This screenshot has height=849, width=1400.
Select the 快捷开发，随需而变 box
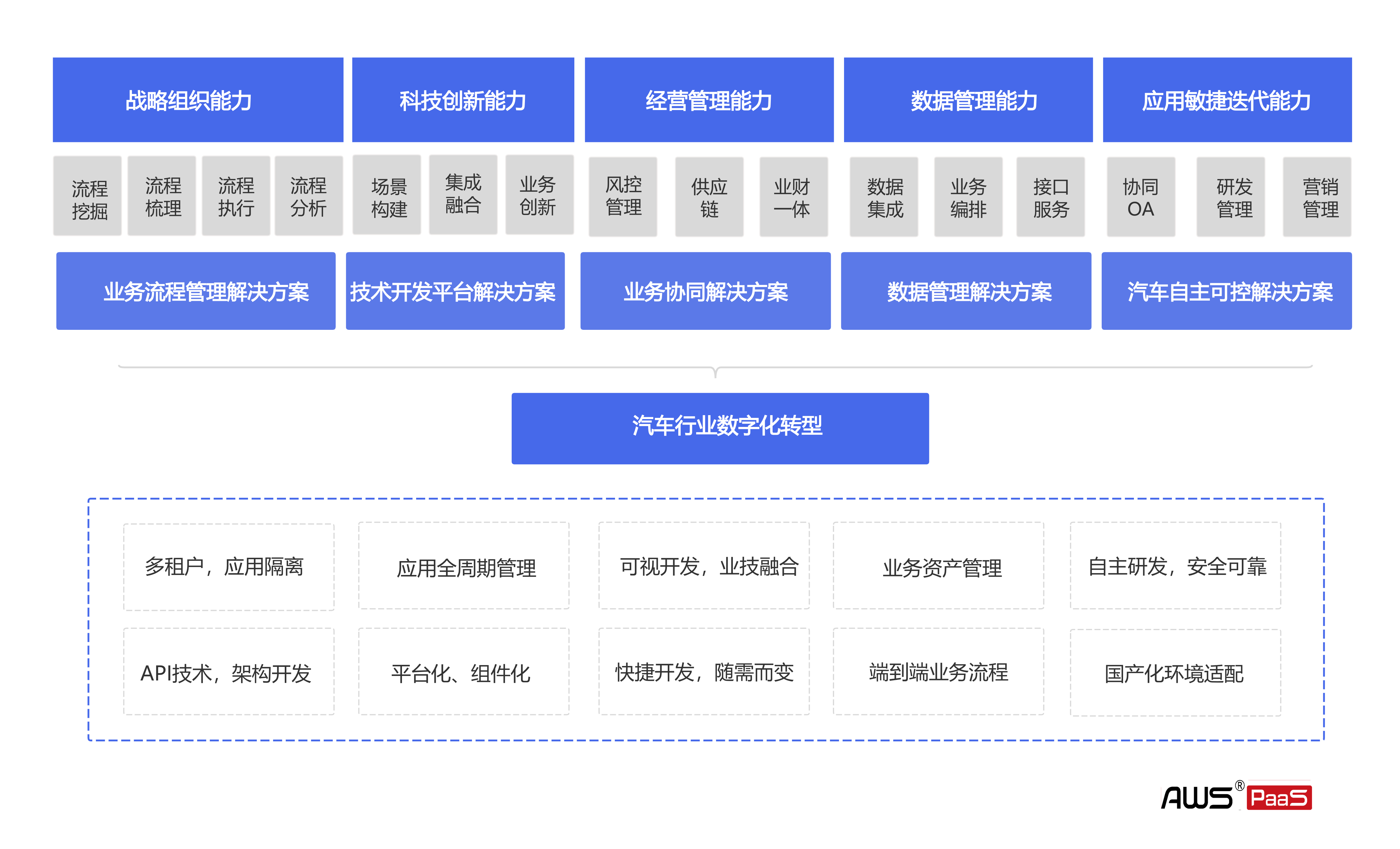click(x=704, y=672)
